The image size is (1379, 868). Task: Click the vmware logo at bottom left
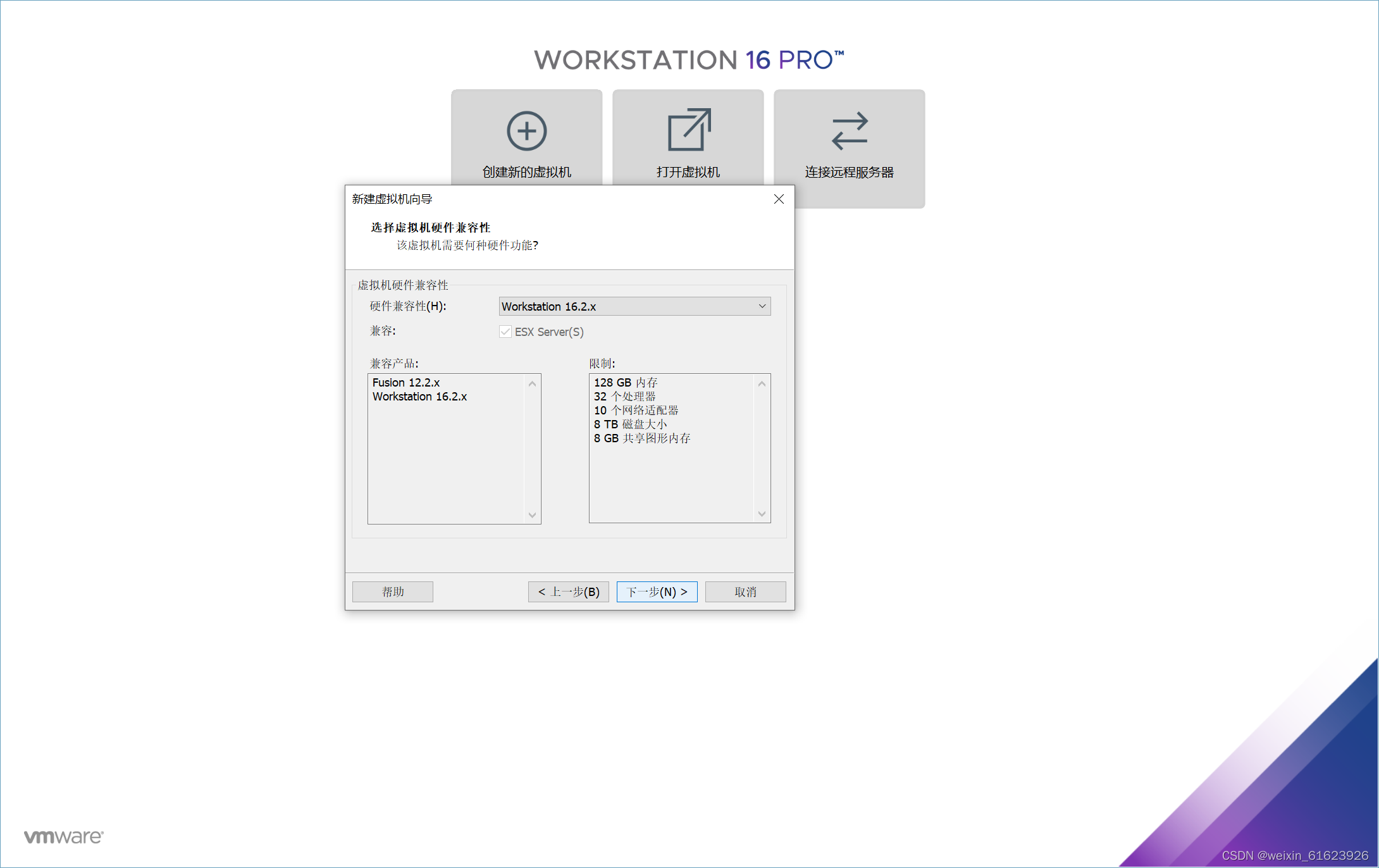[x=63, y=836]
